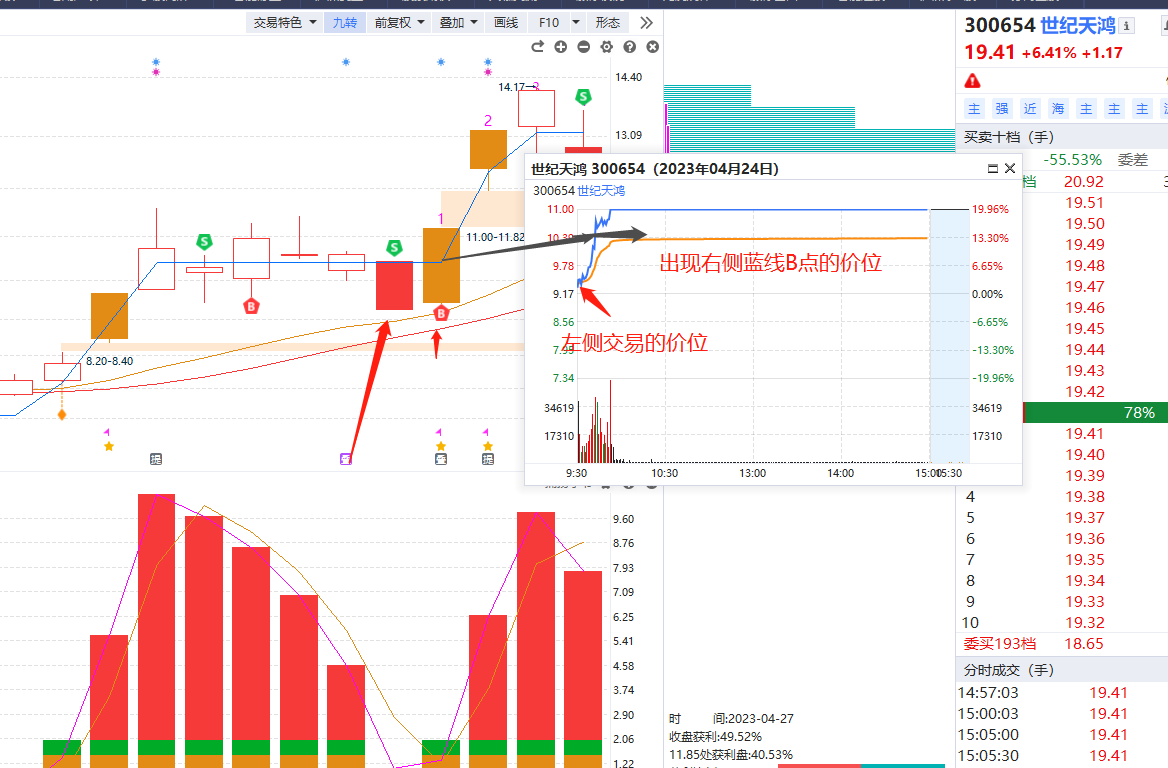Screen dimensions: 1168x768
Task: Click the 近 tag in quote panel
Action: [x=1030, y=109]
